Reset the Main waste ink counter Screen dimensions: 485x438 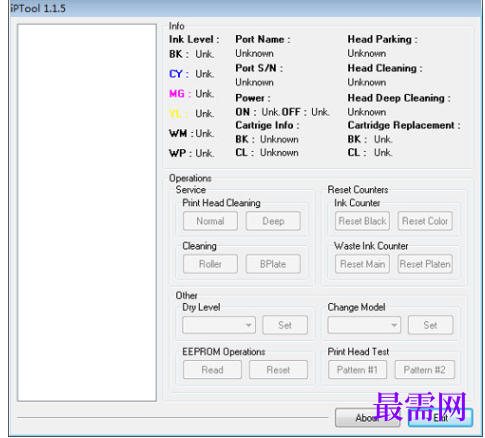(362, 264)
